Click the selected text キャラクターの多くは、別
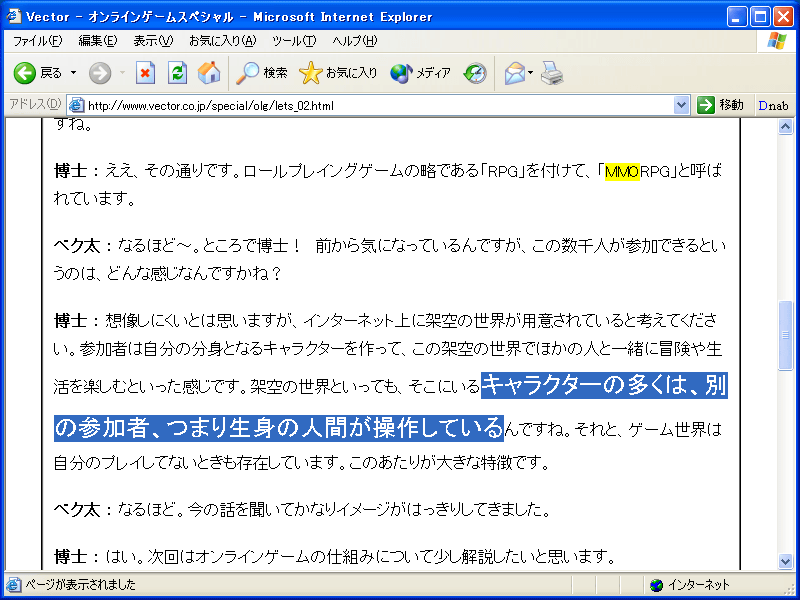The height and width of the screenshot is (600, 800). [x=604, y=386]
